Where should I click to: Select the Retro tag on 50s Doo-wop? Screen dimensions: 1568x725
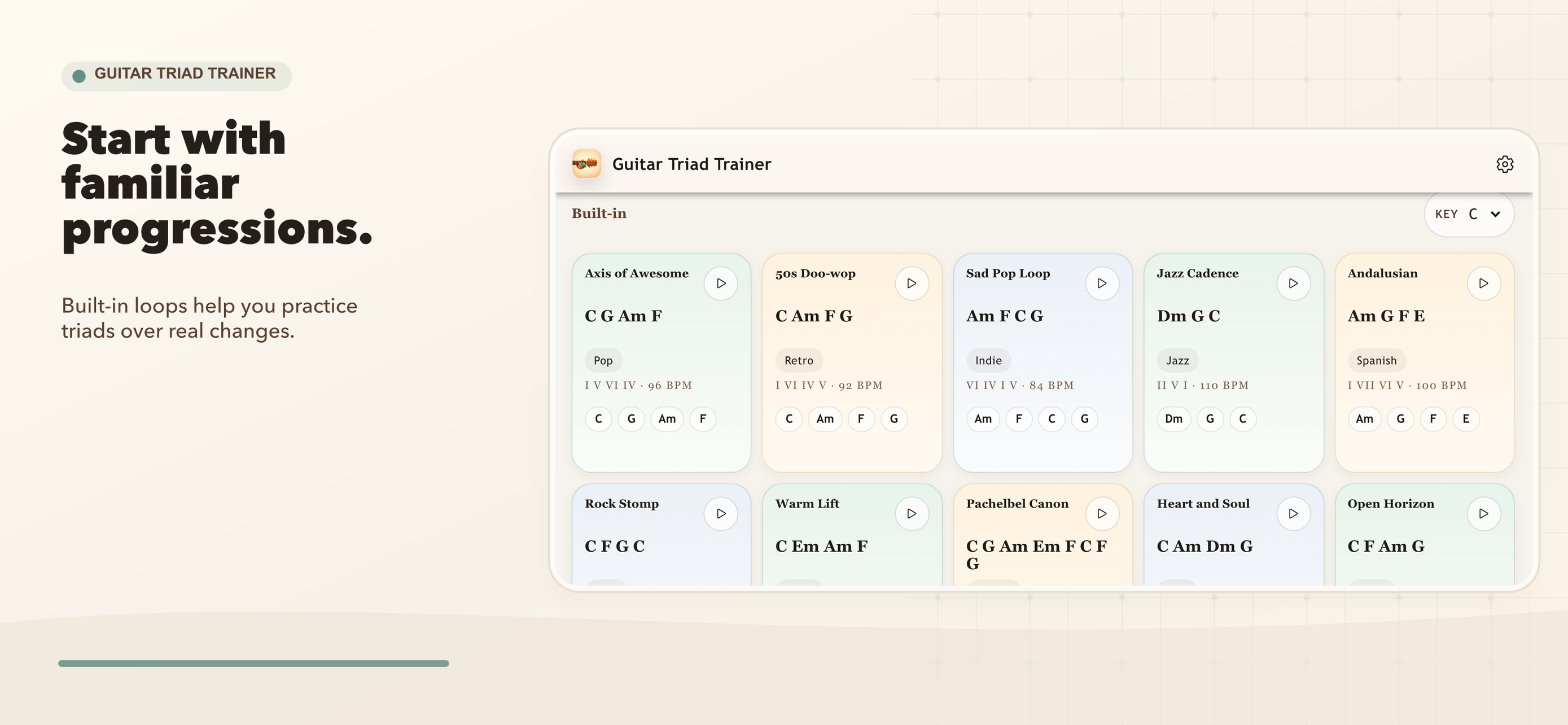pyautogui.click(x=799, y=360)
